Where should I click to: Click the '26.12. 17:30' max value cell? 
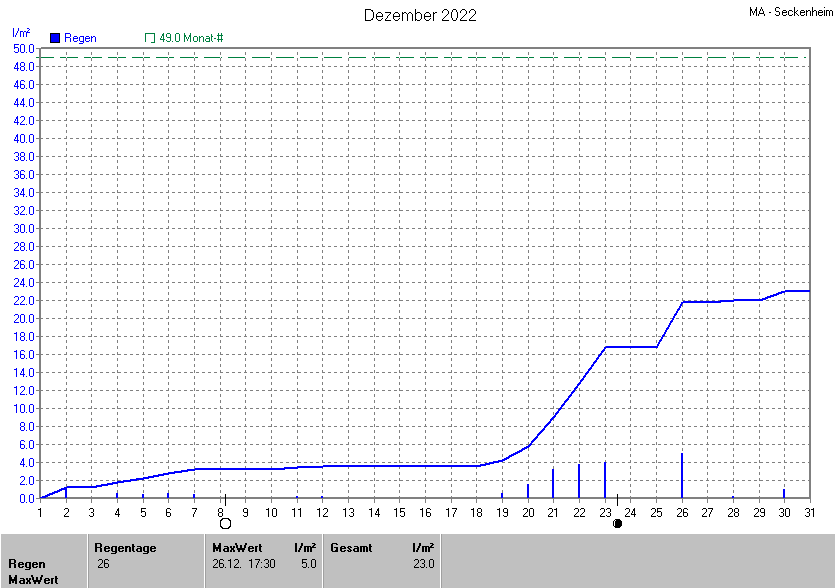click(x=245, y=564)
